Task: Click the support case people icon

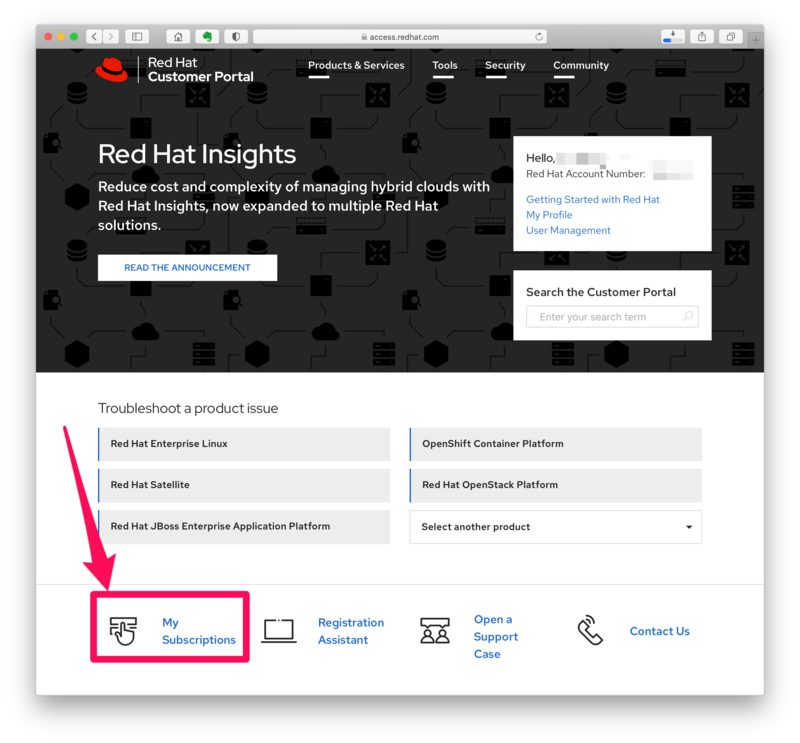Action: 435,631
